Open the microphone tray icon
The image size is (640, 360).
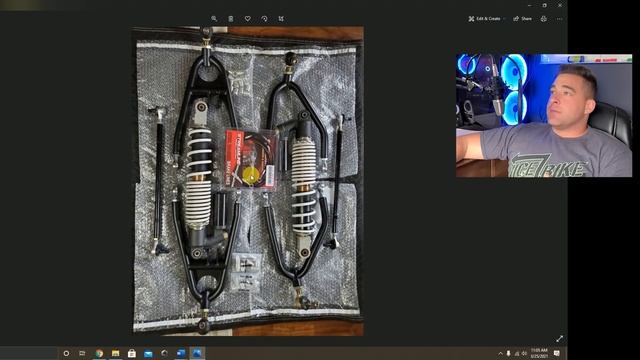509,353
